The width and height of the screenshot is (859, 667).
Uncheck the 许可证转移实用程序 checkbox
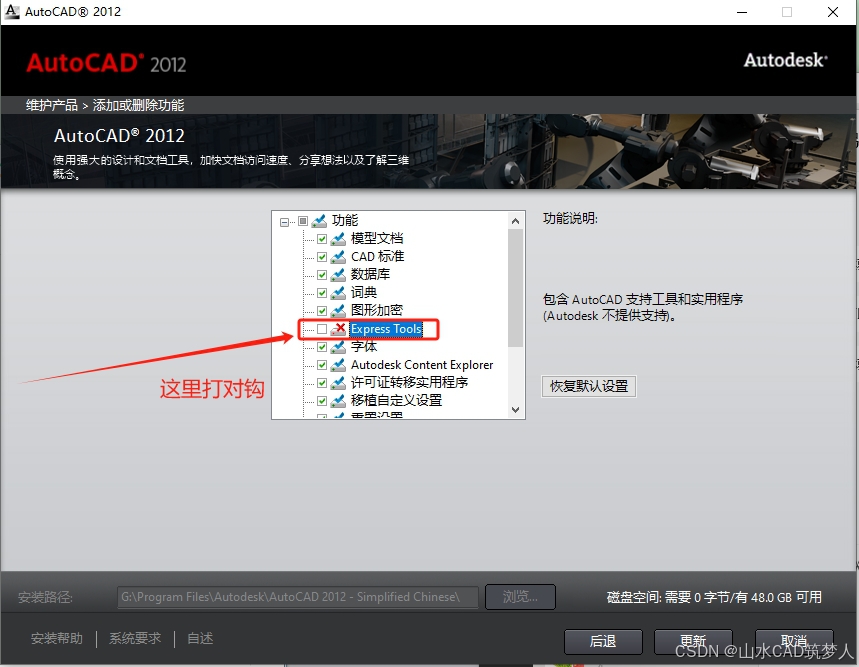point(322,383)
